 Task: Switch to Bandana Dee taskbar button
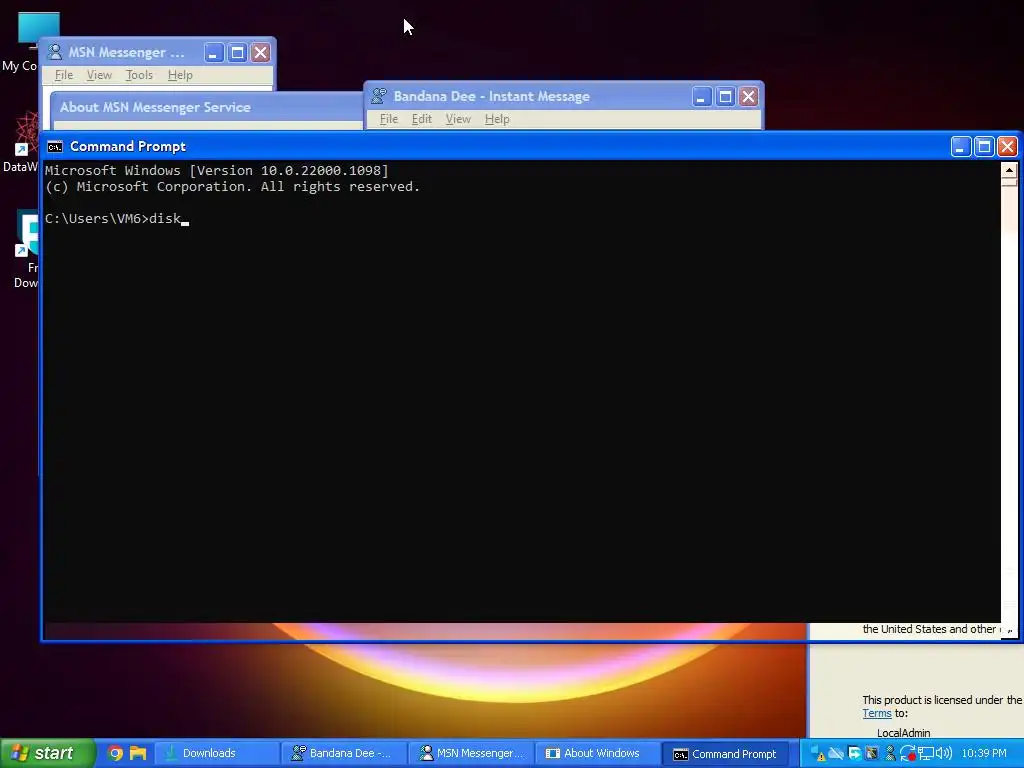point(344,753)
